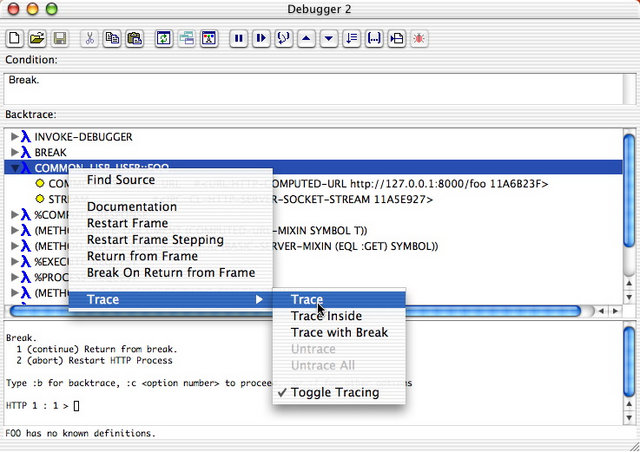Click the red bug report icon

[x=419, y=39]
